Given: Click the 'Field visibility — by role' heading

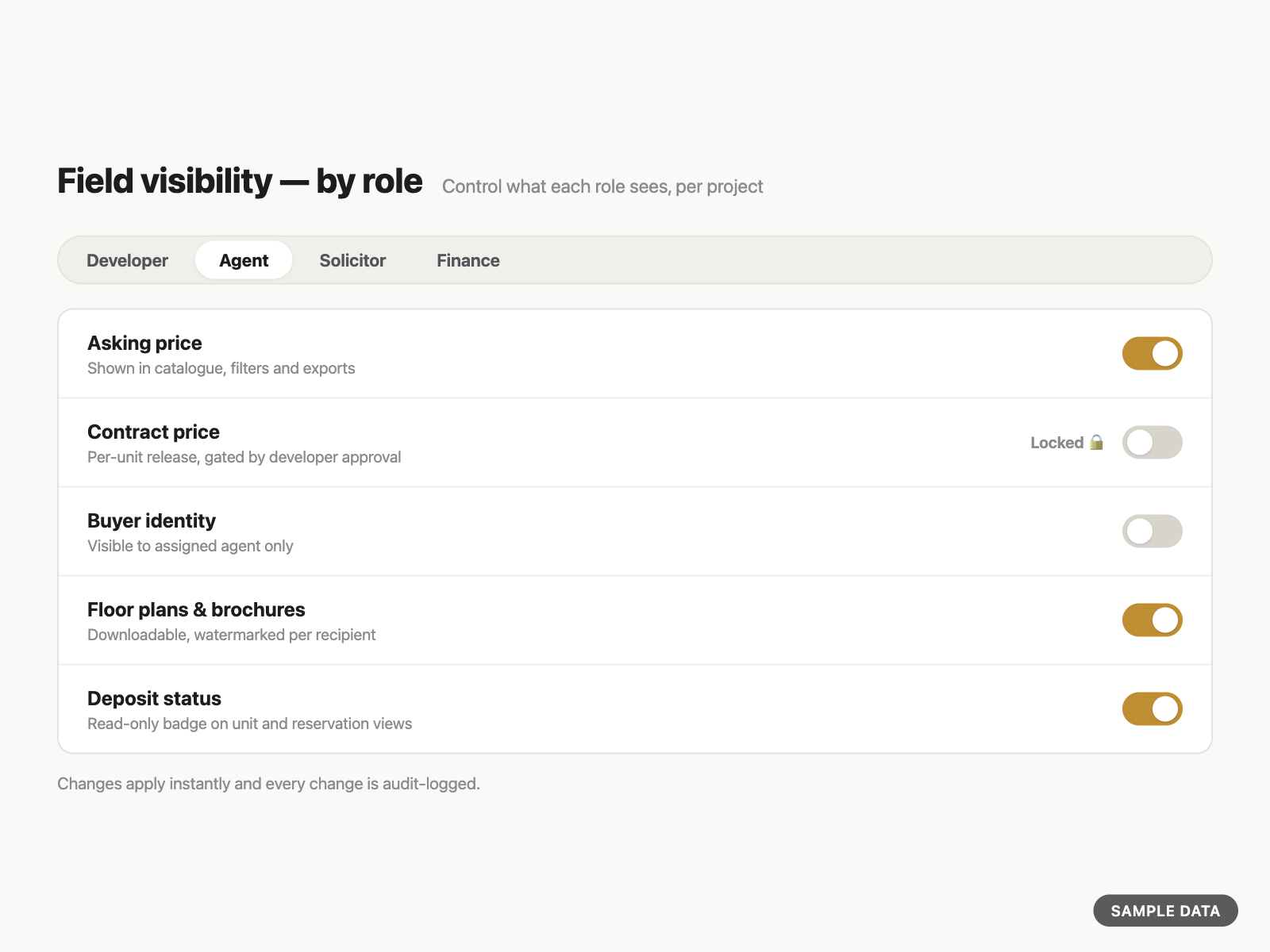Looking at the screenshot, I should coord(240,181).
